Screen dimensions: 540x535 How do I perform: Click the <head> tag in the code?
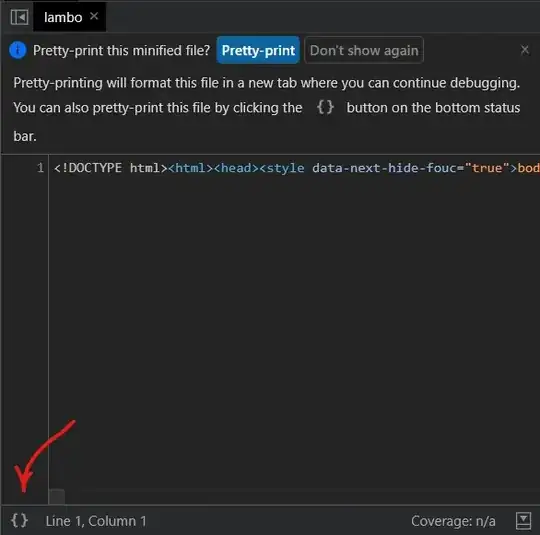[x=236, y=168]
